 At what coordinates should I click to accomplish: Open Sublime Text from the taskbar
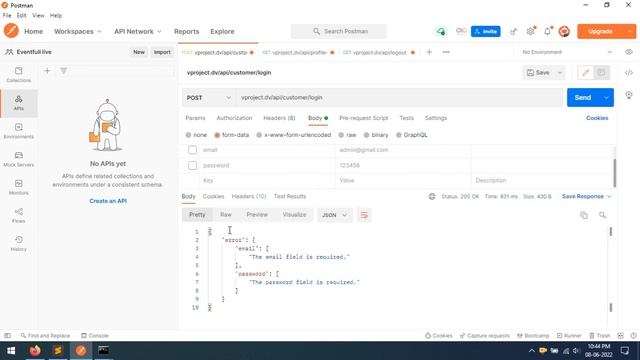[58, 351]
